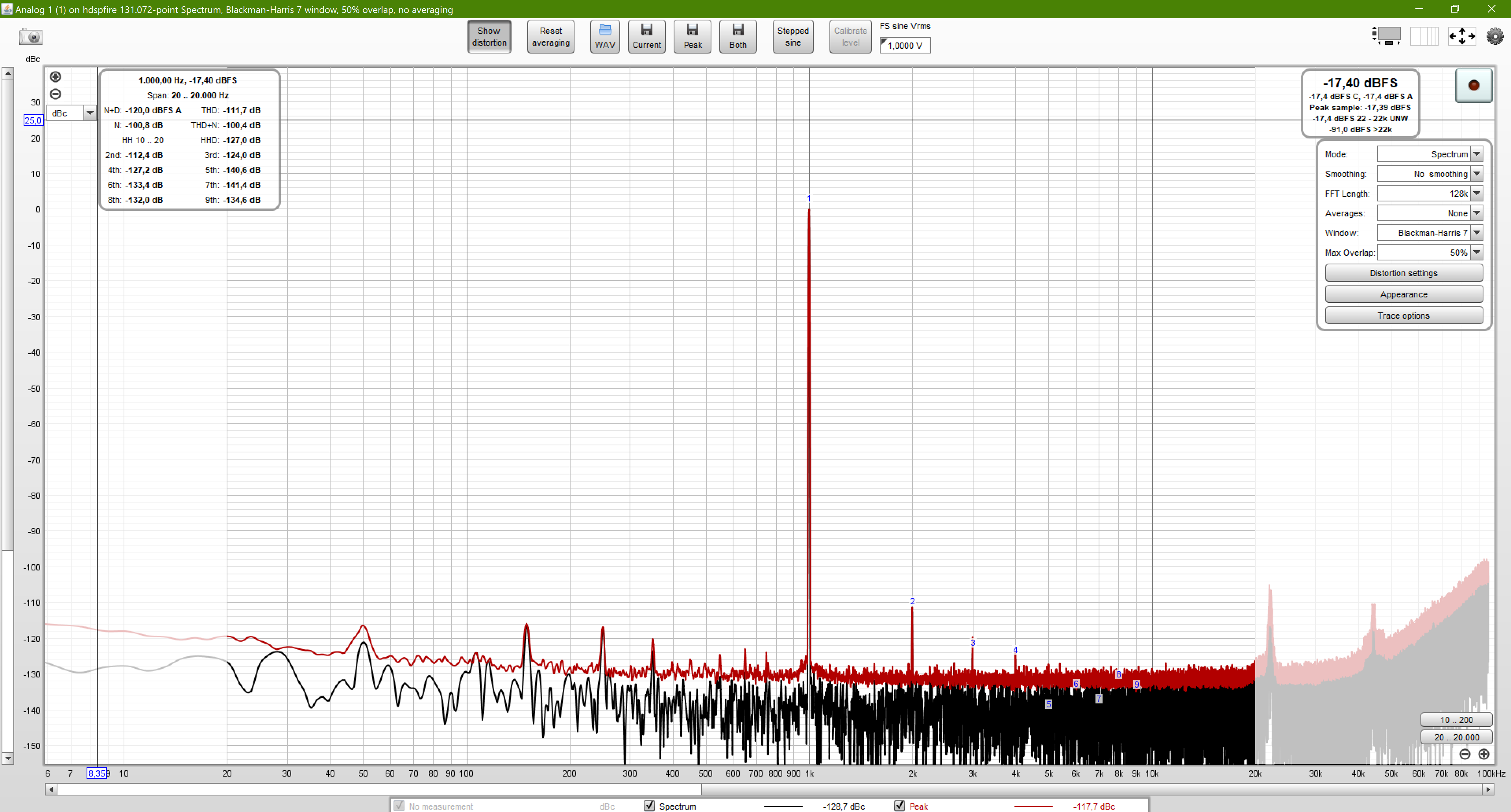This screenshot has width=1511, height=812.
Task: Zoom in vertical axis with plus icon
Action: tap(56, 77)
